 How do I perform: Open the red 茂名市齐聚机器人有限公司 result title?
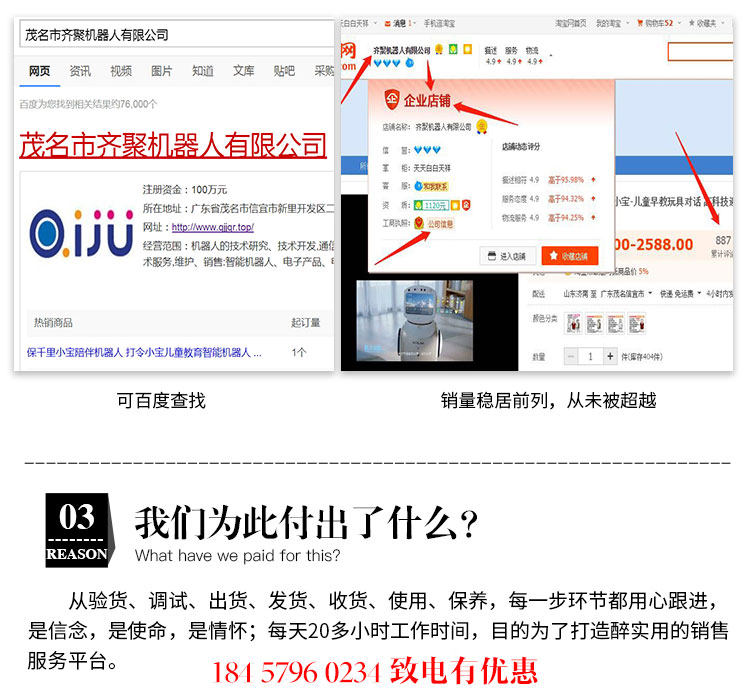click(173, 145)
